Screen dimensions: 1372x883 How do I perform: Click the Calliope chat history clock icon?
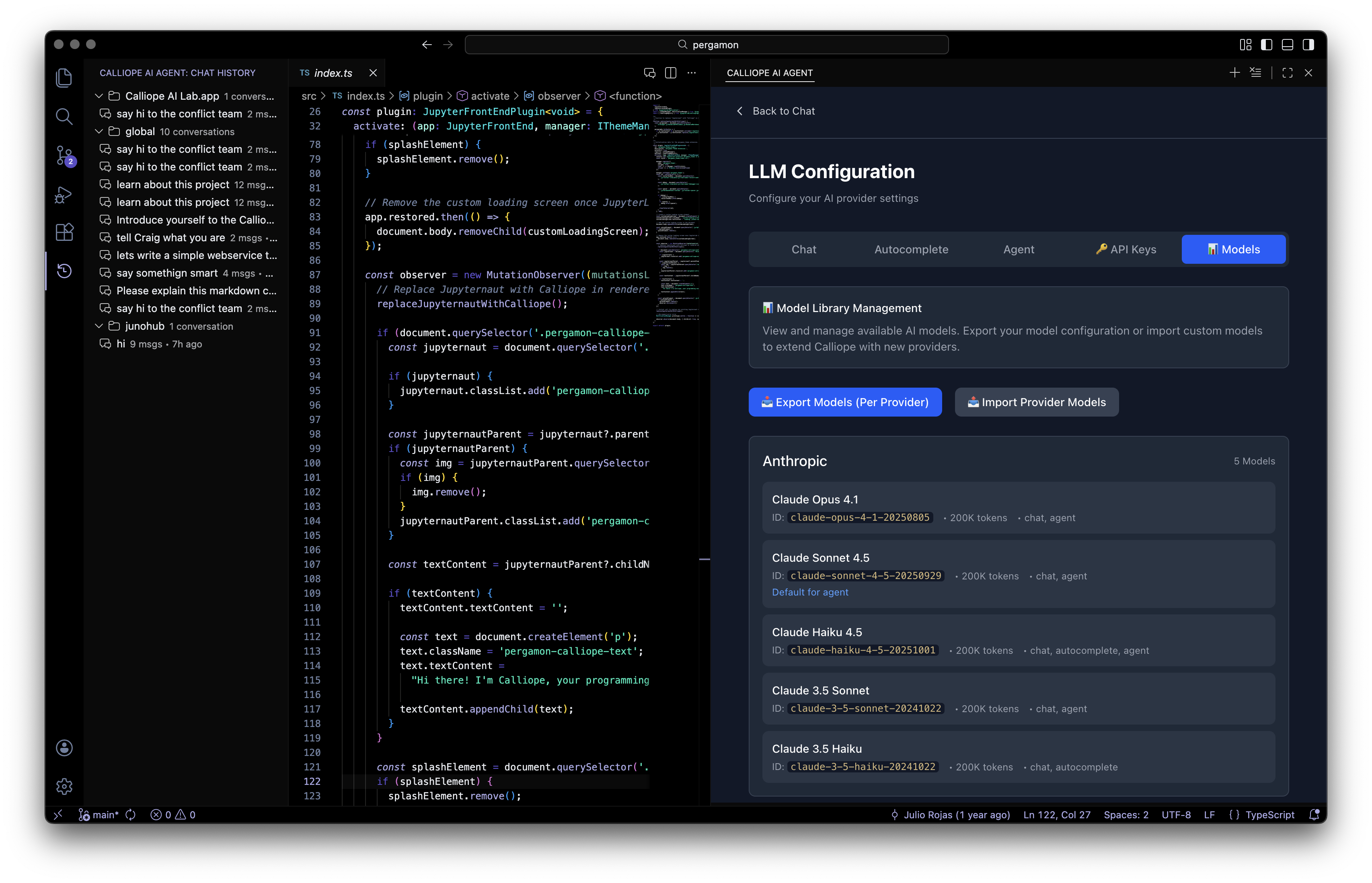click(64, 271)
